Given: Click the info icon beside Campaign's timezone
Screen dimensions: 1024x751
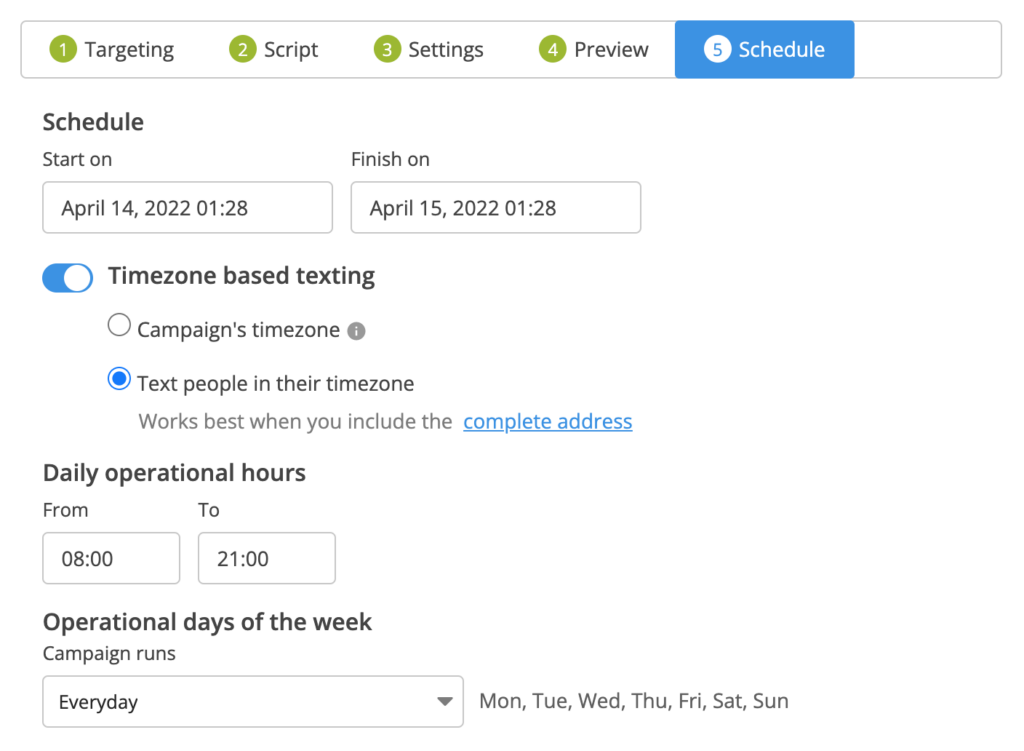Looking at the screenshot, I should click(356, 331).
